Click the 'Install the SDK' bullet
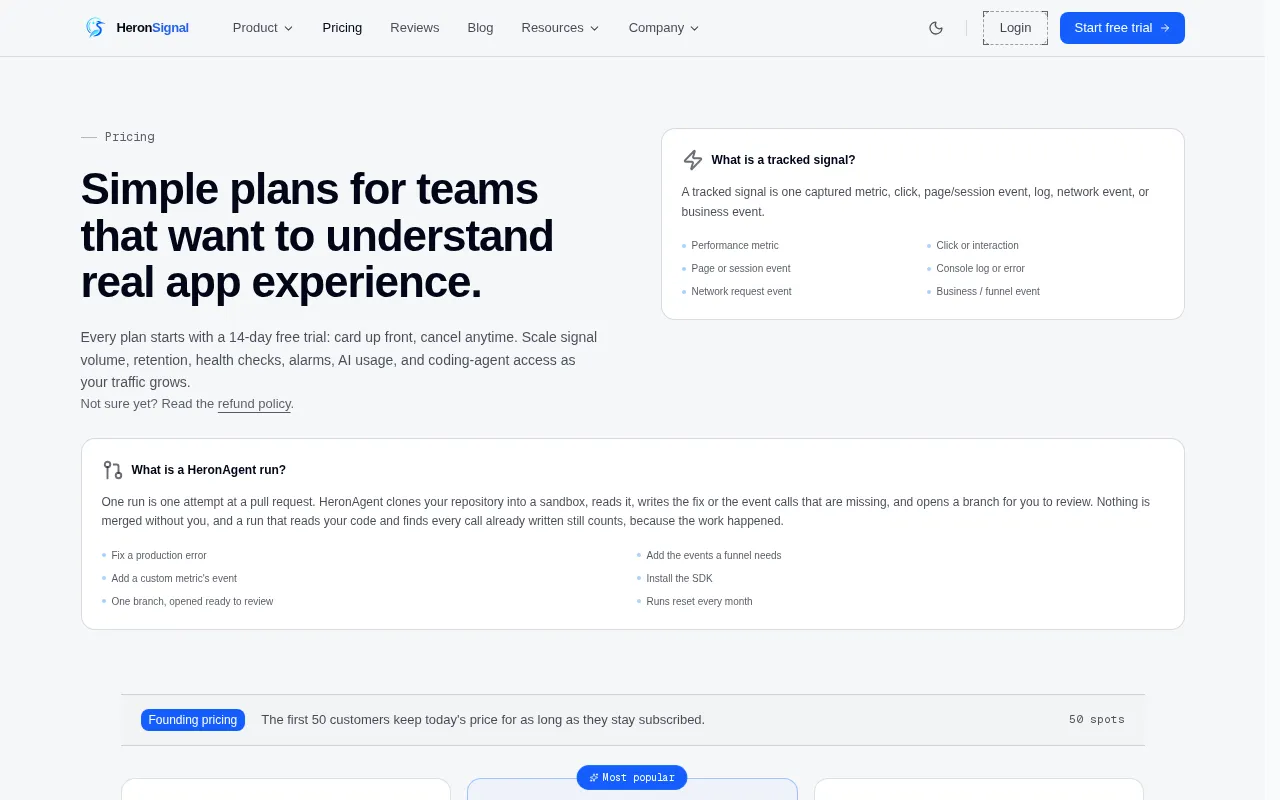Image resolution: width=1280 pixels, height=800 pixels. click(x=679, y=579)
